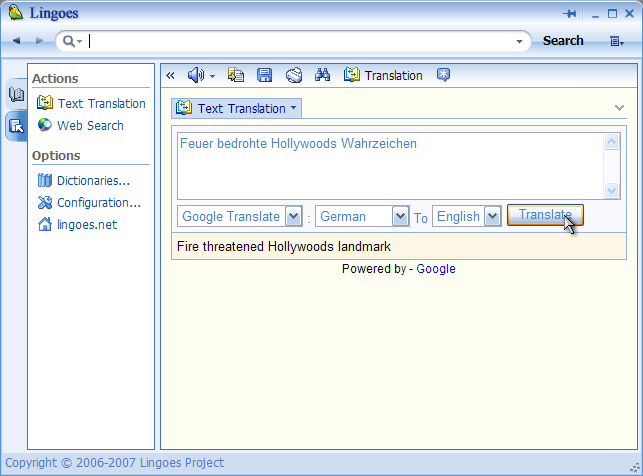Click inside the German source text box

tap(390, 166)
